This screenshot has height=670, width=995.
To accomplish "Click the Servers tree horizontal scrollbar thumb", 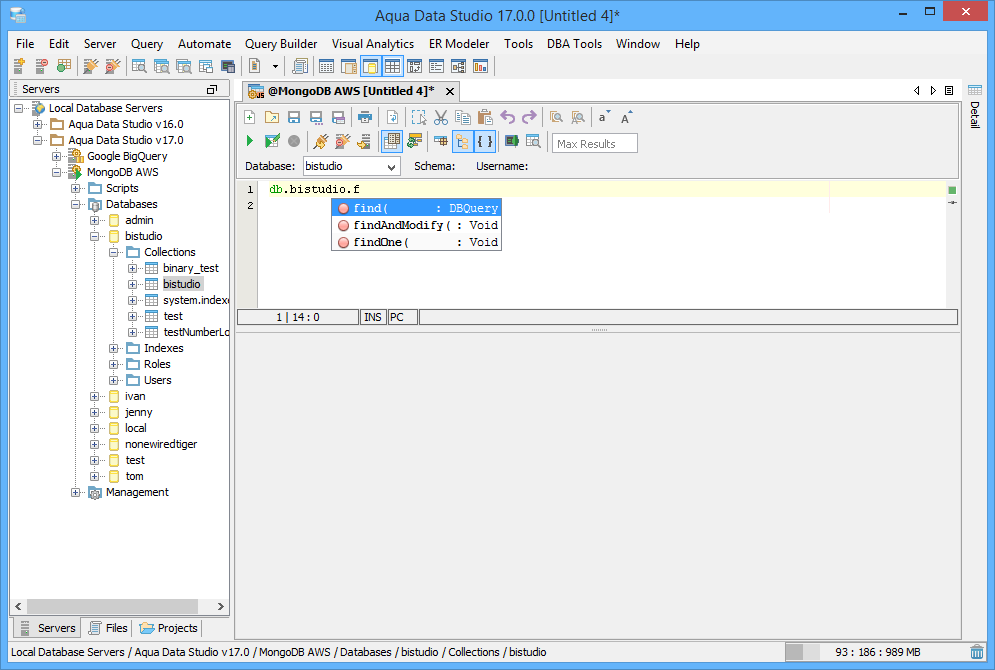I will pos(112,607).
